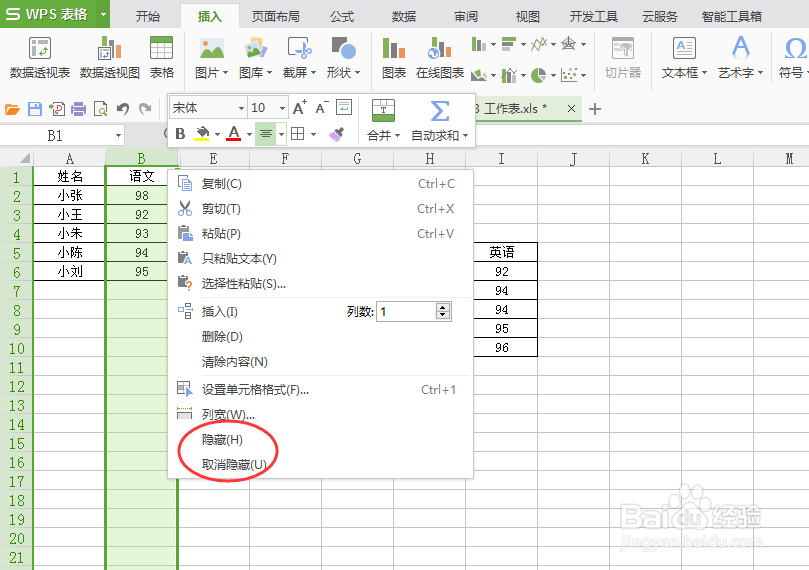Insert 艺术字 word art
Image resolution: width=809 pixels, height=570 pixels.
pos(740,57)
